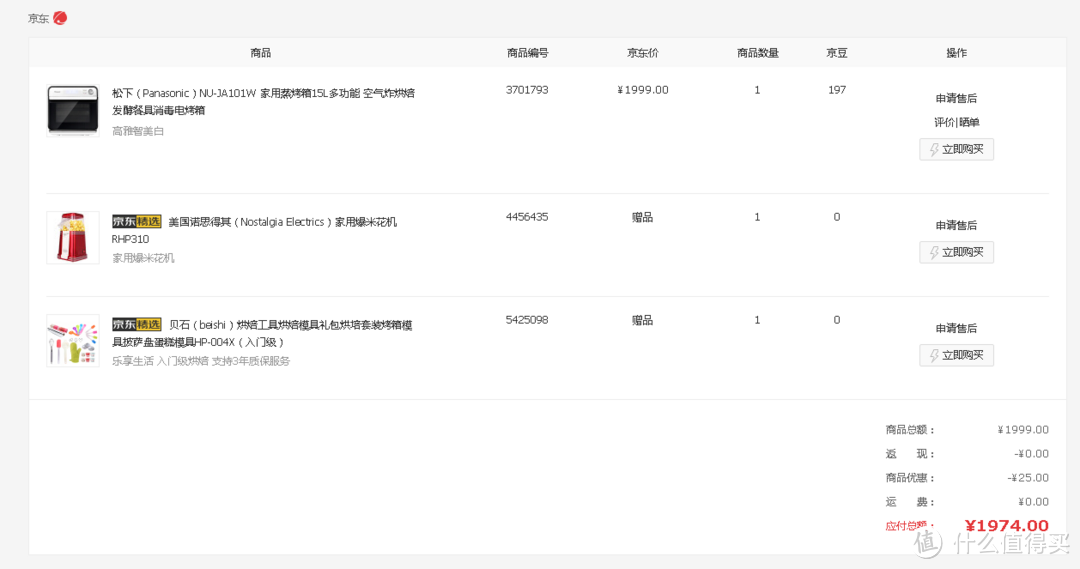This screenshot has width=1080, height=569.
Task: Select product number 3701793
Action: click(x=527, y=90)
